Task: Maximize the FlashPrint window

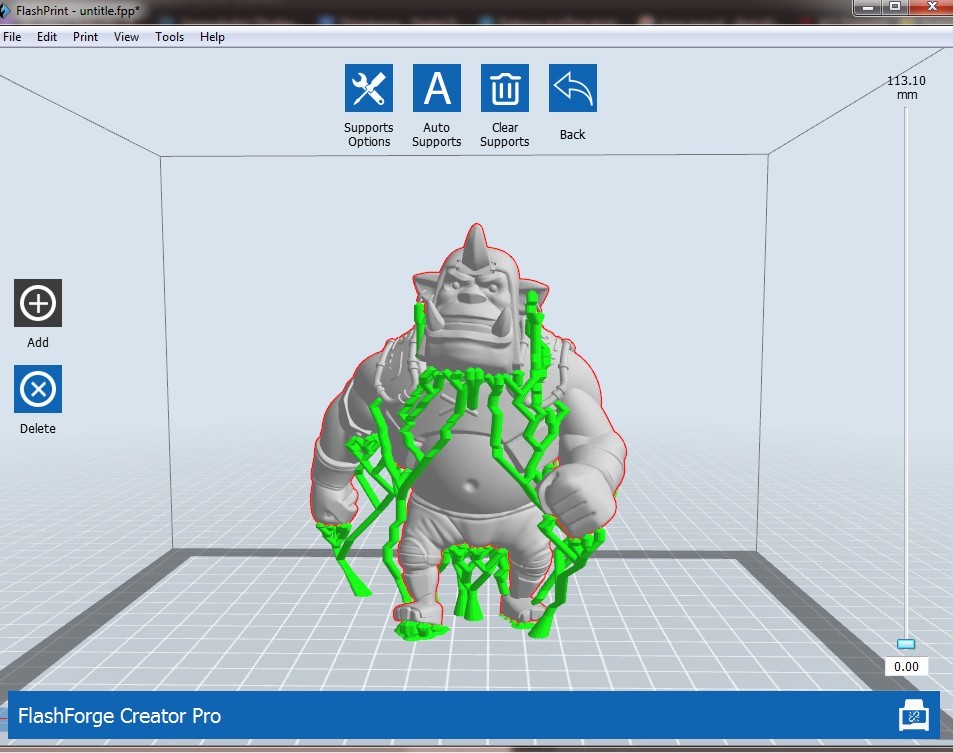Action: (x=895, y=7)
